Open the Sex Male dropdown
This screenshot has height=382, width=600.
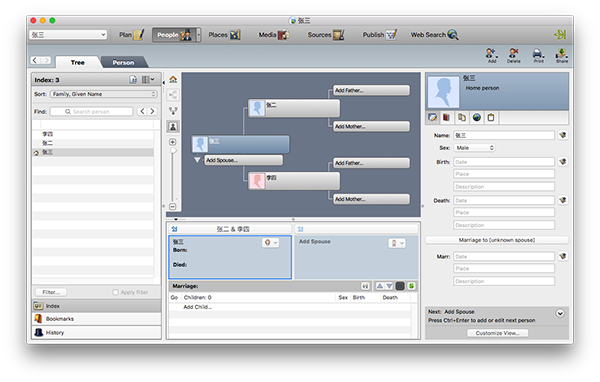(x=474, y=148)
